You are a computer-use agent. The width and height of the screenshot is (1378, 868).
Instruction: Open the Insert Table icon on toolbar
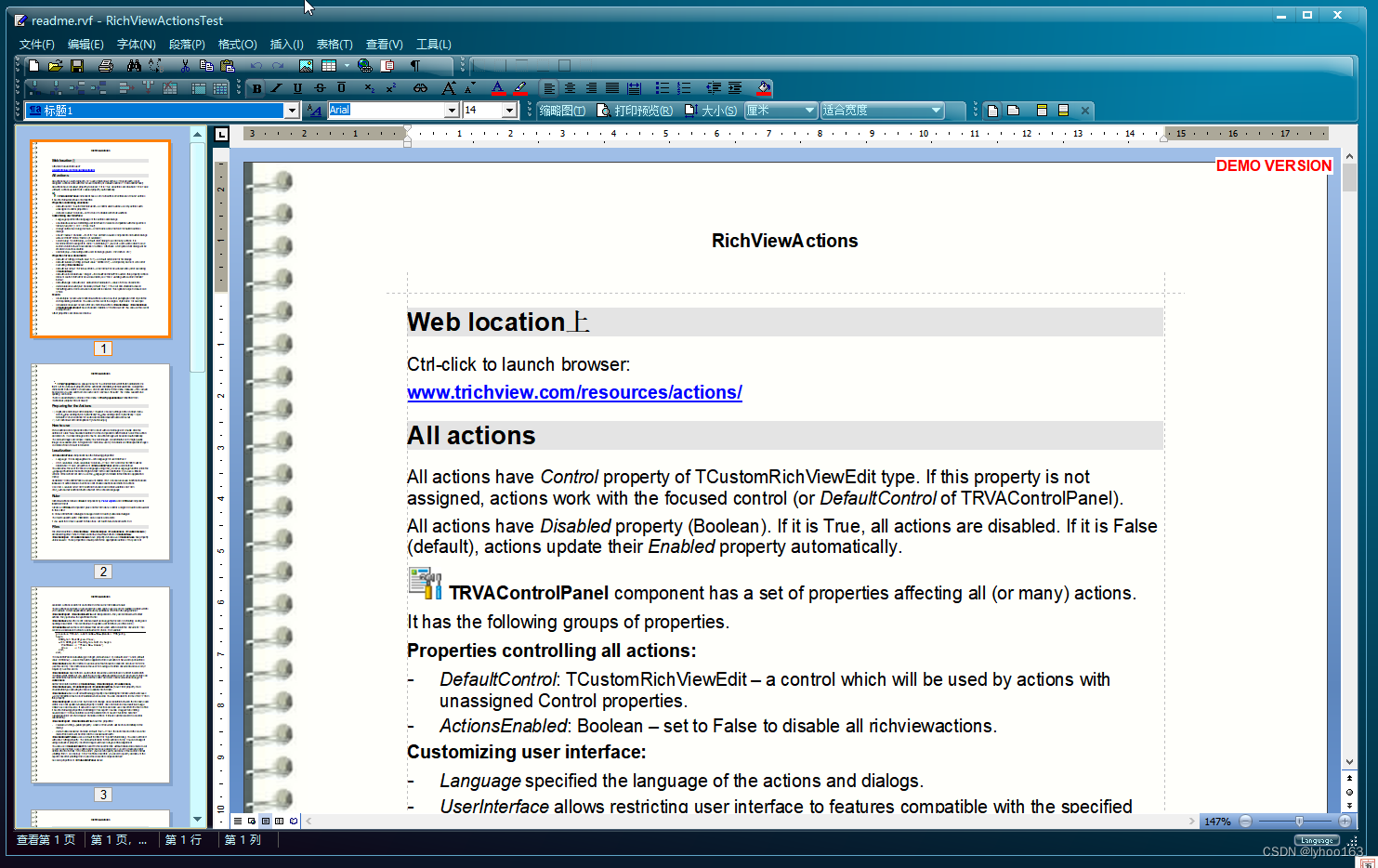331,66
